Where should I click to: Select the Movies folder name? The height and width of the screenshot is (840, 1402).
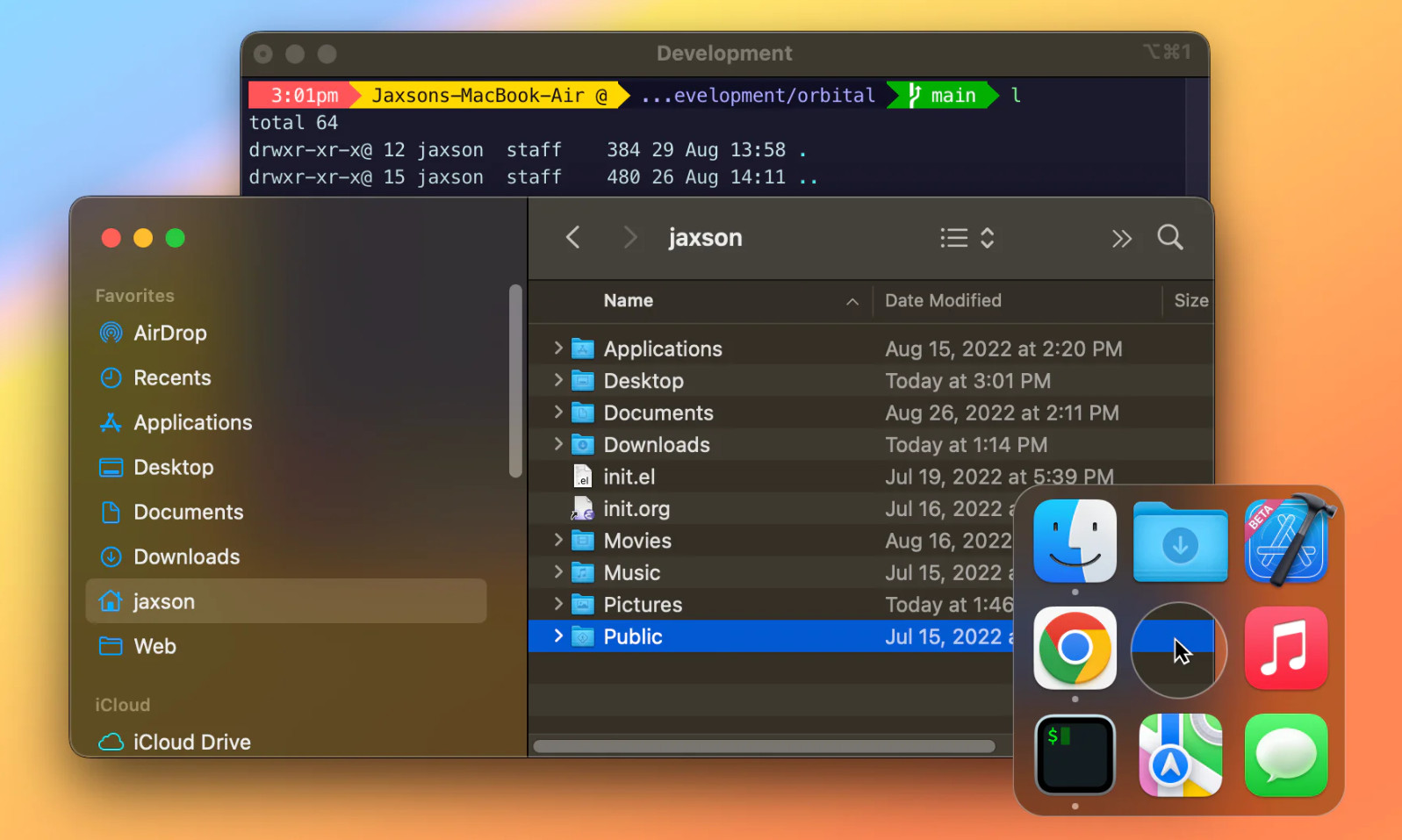tap(637, 541)
